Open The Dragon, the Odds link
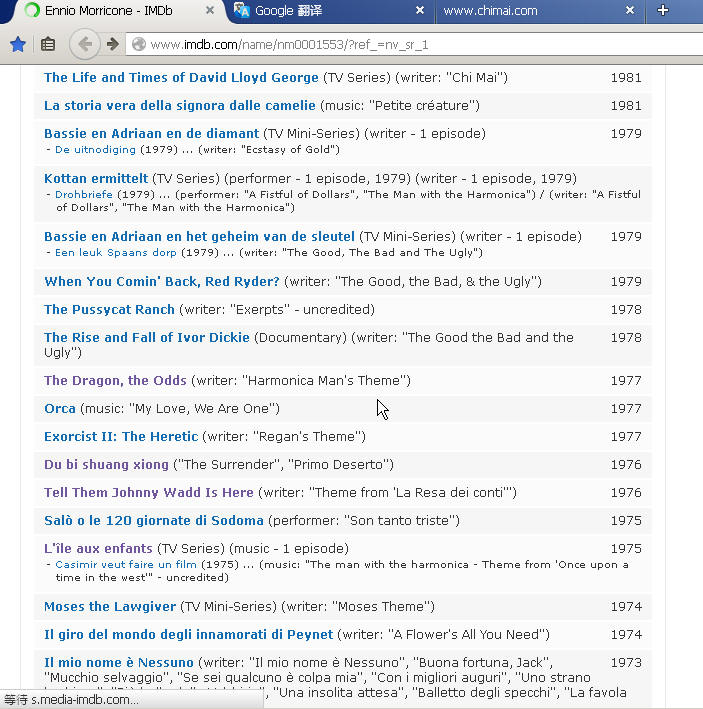Image resolution: width=703 pixels, height=709 pixels. (x=115, y=380)
